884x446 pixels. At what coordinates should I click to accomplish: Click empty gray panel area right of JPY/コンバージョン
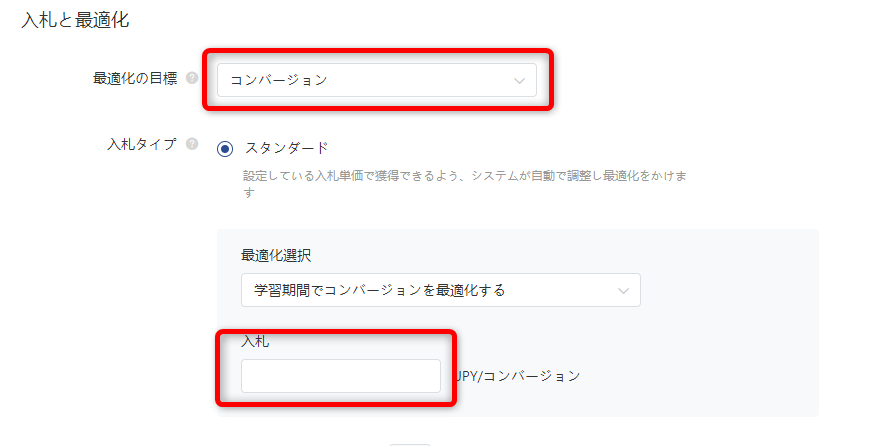tap(700, 376)
